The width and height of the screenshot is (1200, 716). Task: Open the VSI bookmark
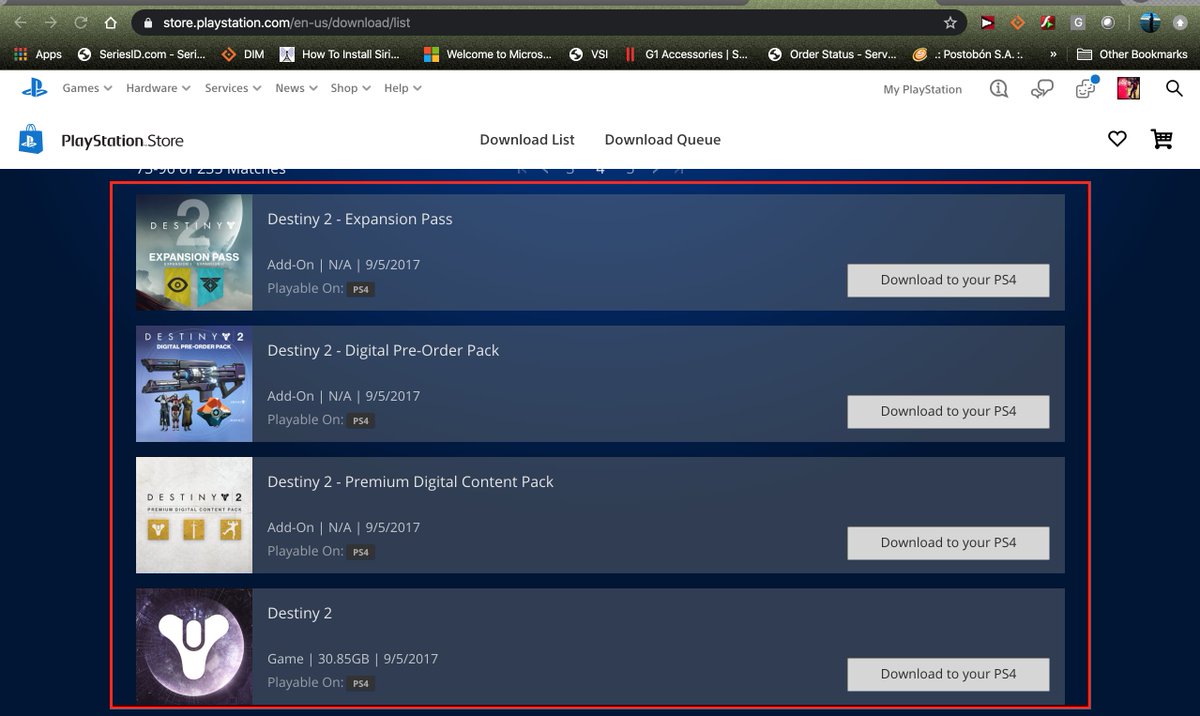pyautogui.click(x=589, y=54)
